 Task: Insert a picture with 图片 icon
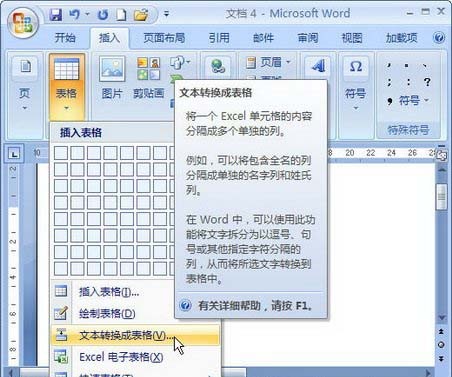pos(112,78)
